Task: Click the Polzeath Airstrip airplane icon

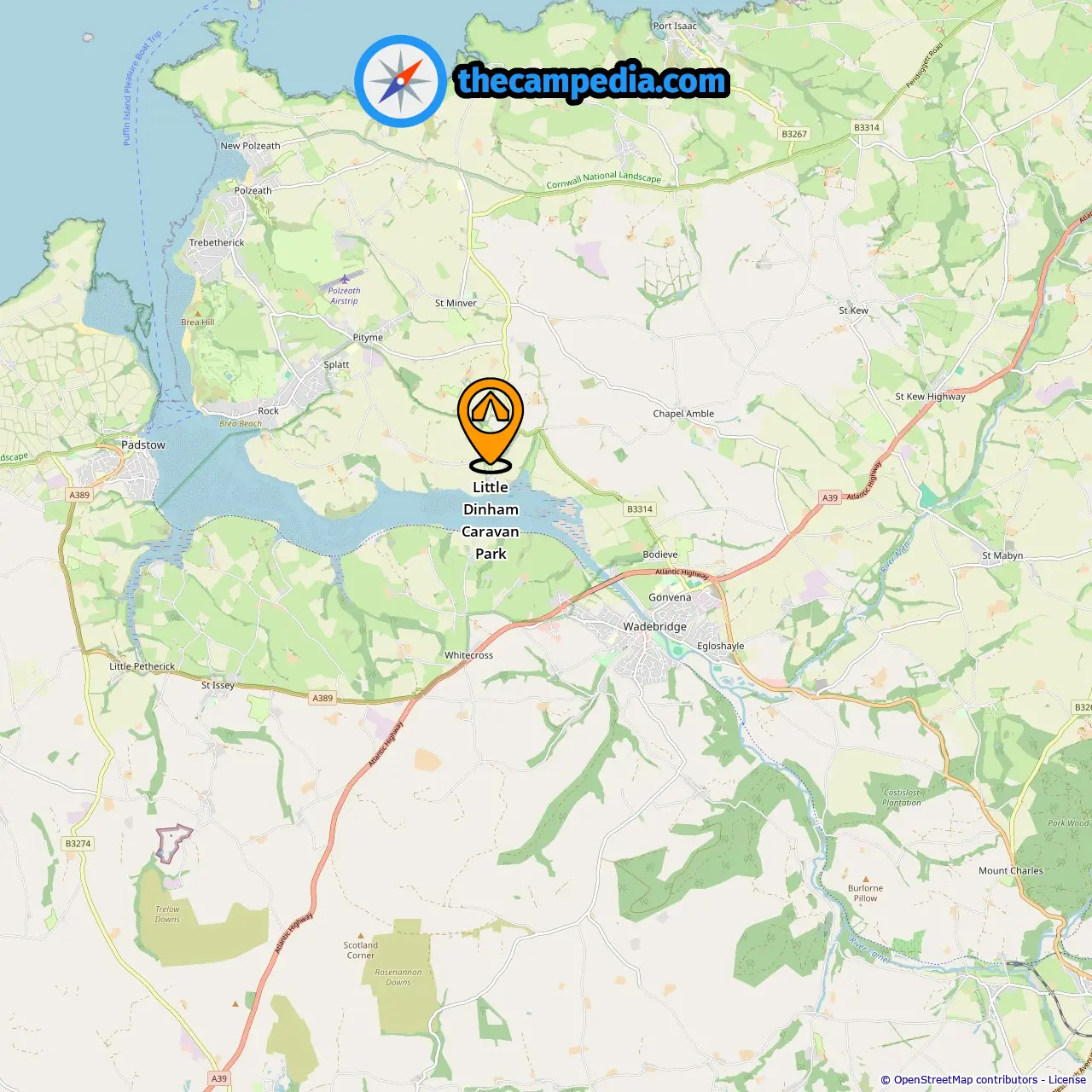Action: click(345, 279)
